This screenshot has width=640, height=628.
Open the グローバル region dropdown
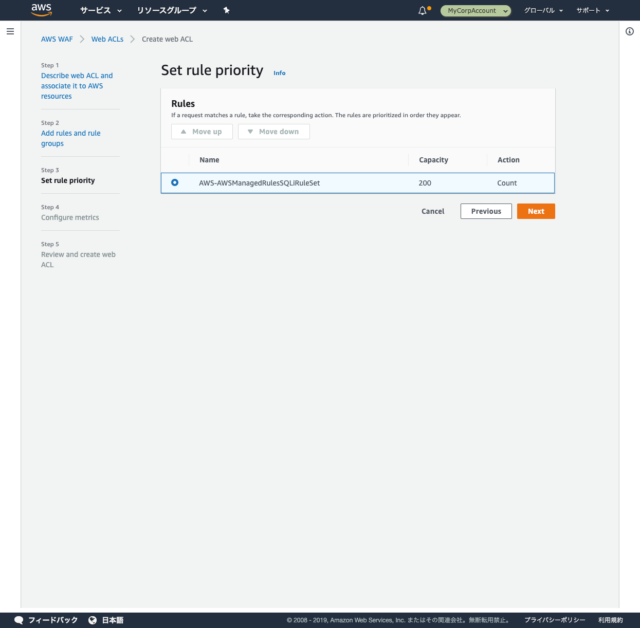pos(543,11)
